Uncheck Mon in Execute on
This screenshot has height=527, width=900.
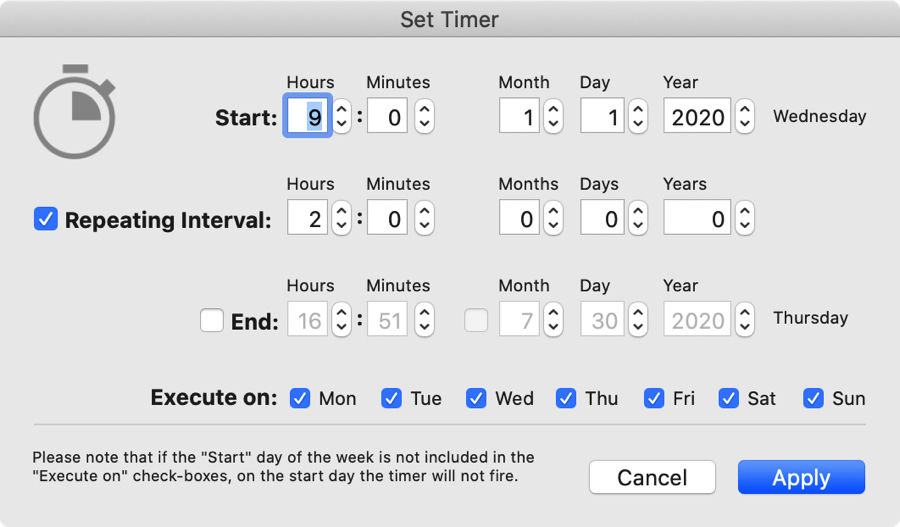pyautogui.click(x=300, y=398)
